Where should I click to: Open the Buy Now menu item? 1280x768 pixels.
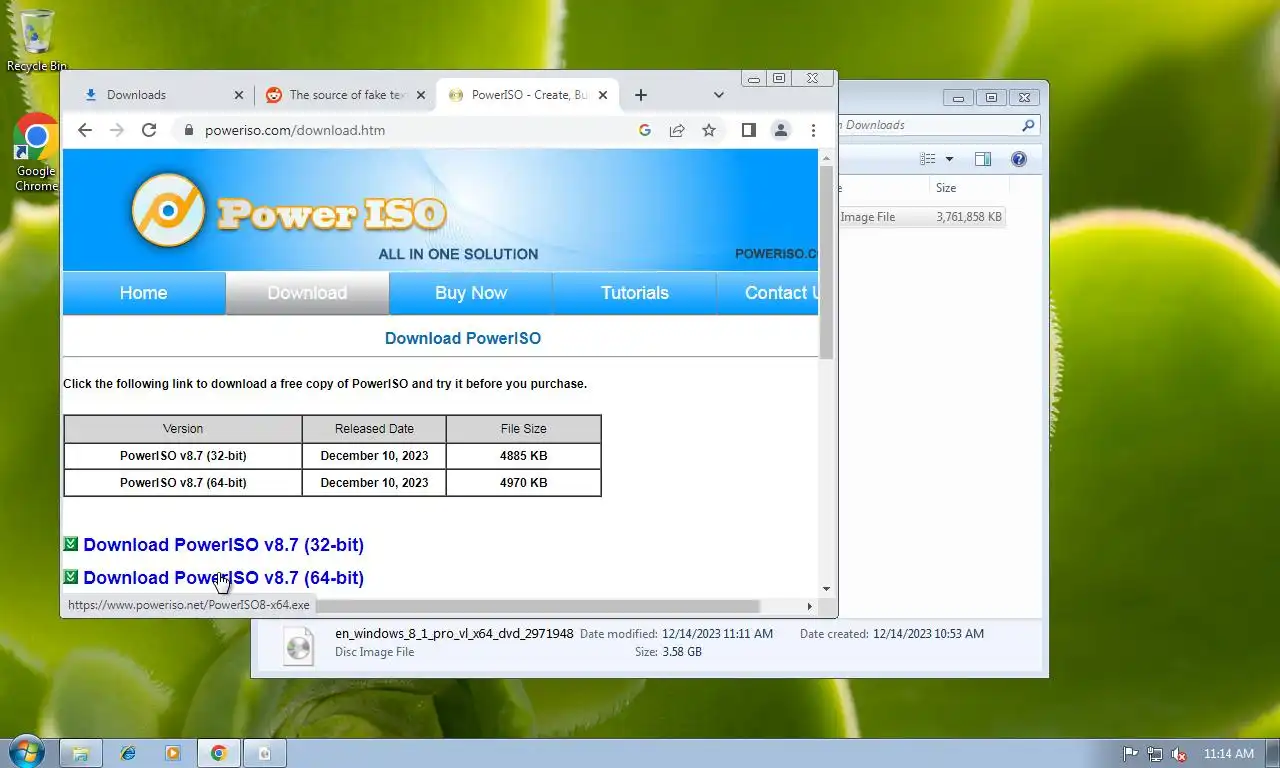click(471, 293)
